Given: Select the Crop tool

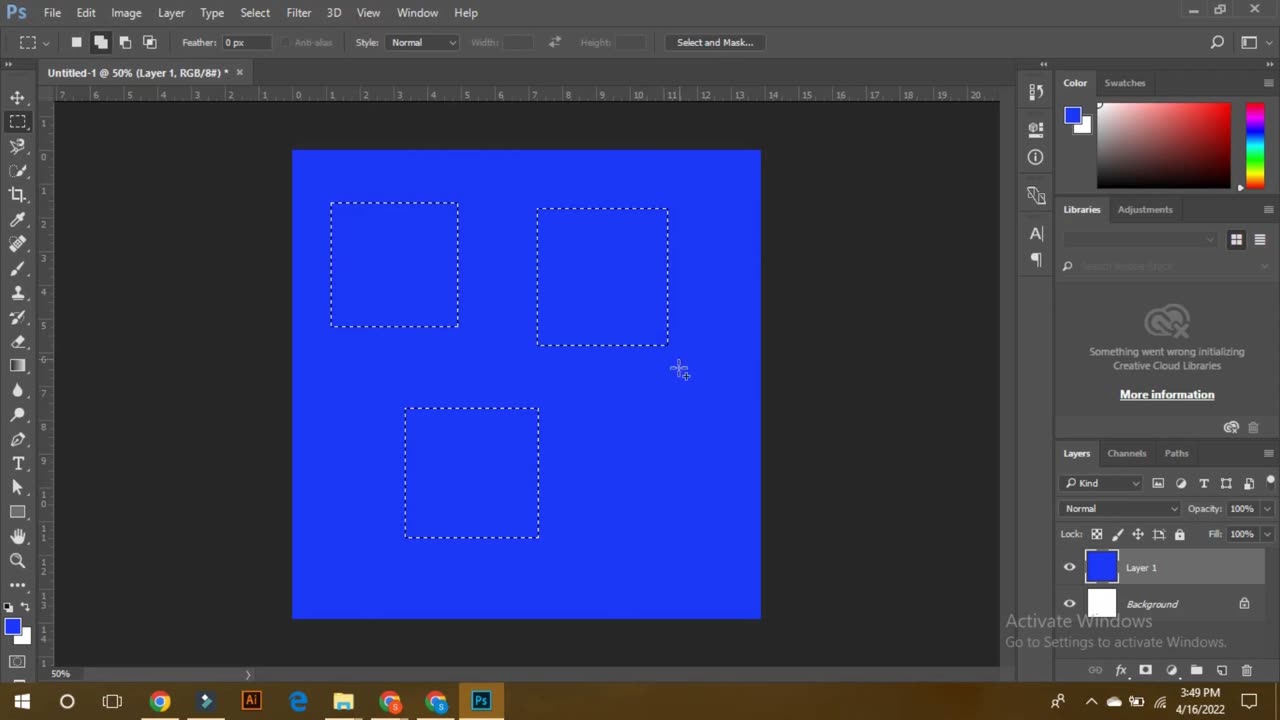Looking at the screenshot, I should pos(18,195).
